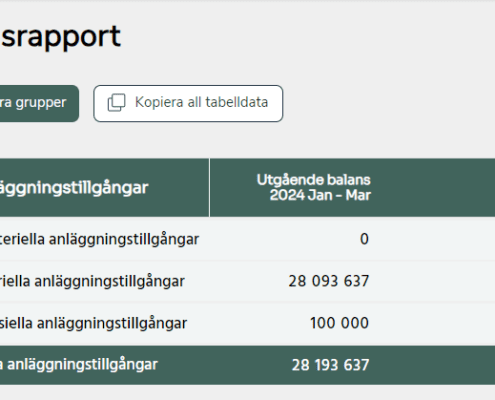Click the column header ending in 'ggningstillgångar'

click(74, 188)
